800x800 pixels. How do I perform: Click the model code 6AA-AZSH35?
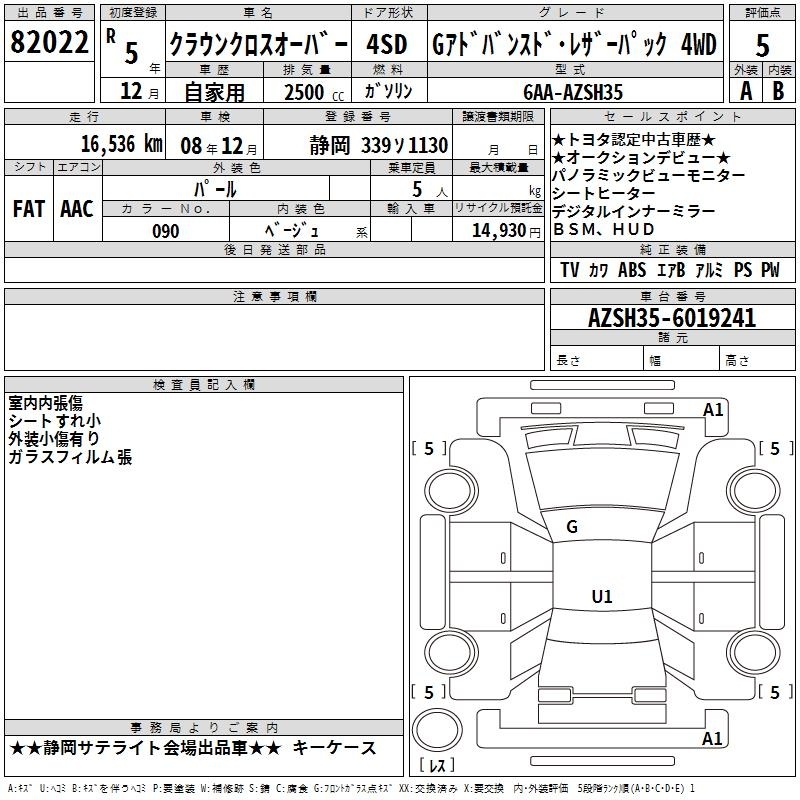[573, 92]
